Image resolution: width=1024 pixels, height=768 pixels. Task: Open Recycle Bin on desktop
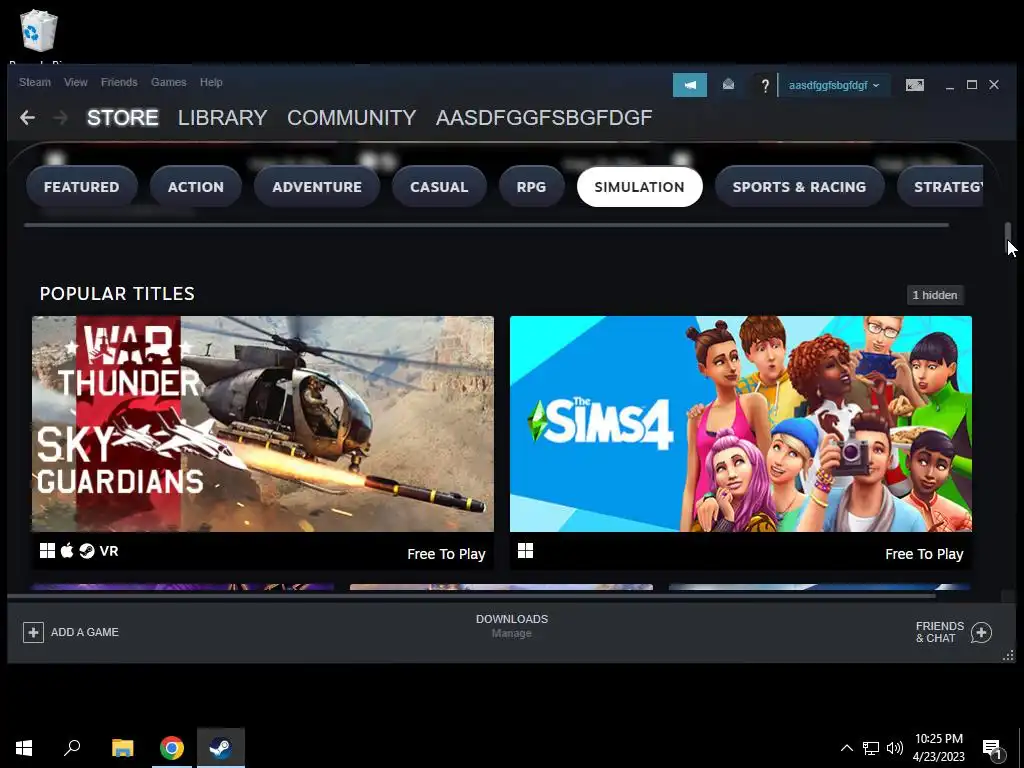[39, 31]
